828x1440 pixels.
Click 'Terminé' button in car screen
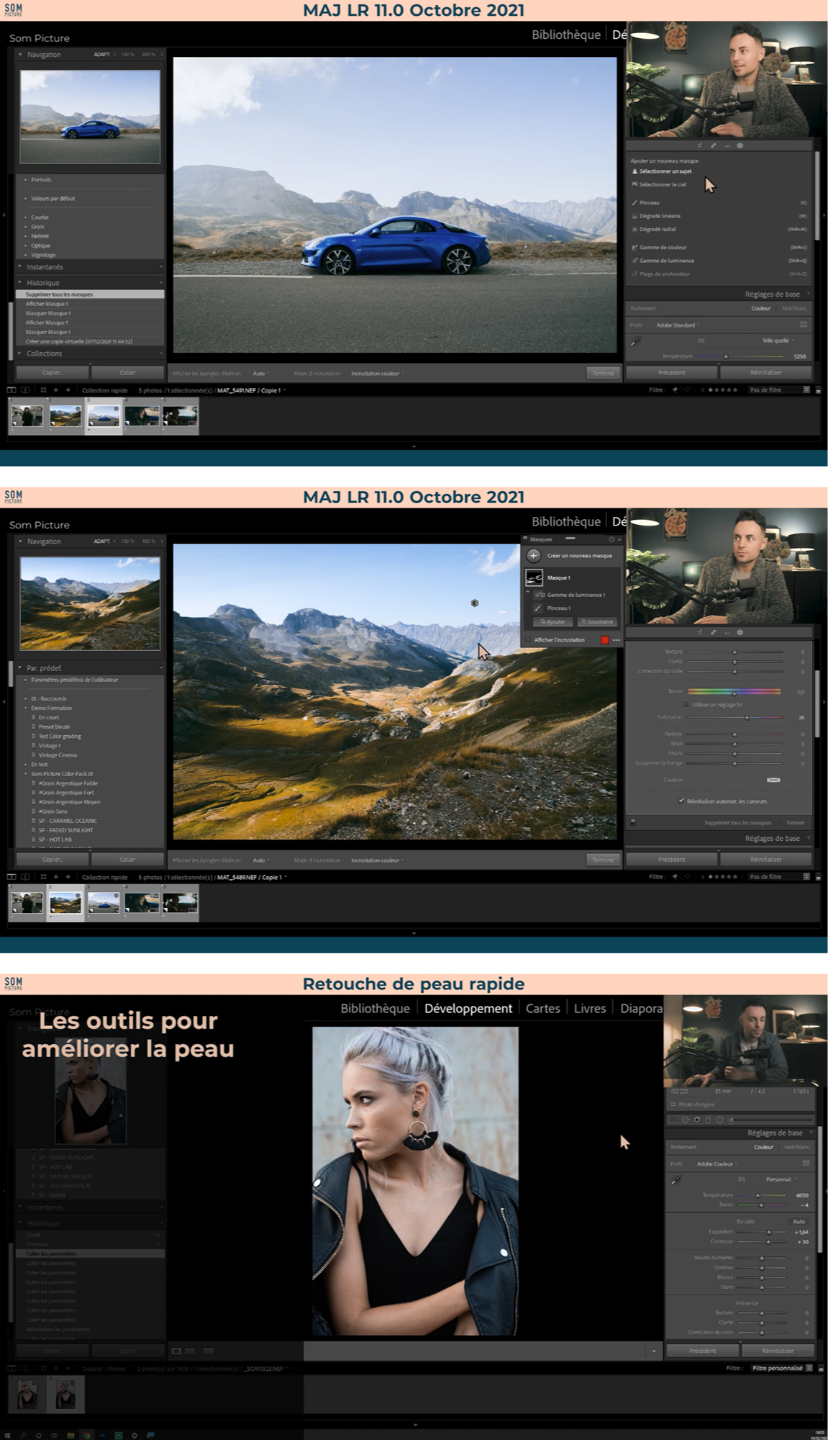(603, 372)
